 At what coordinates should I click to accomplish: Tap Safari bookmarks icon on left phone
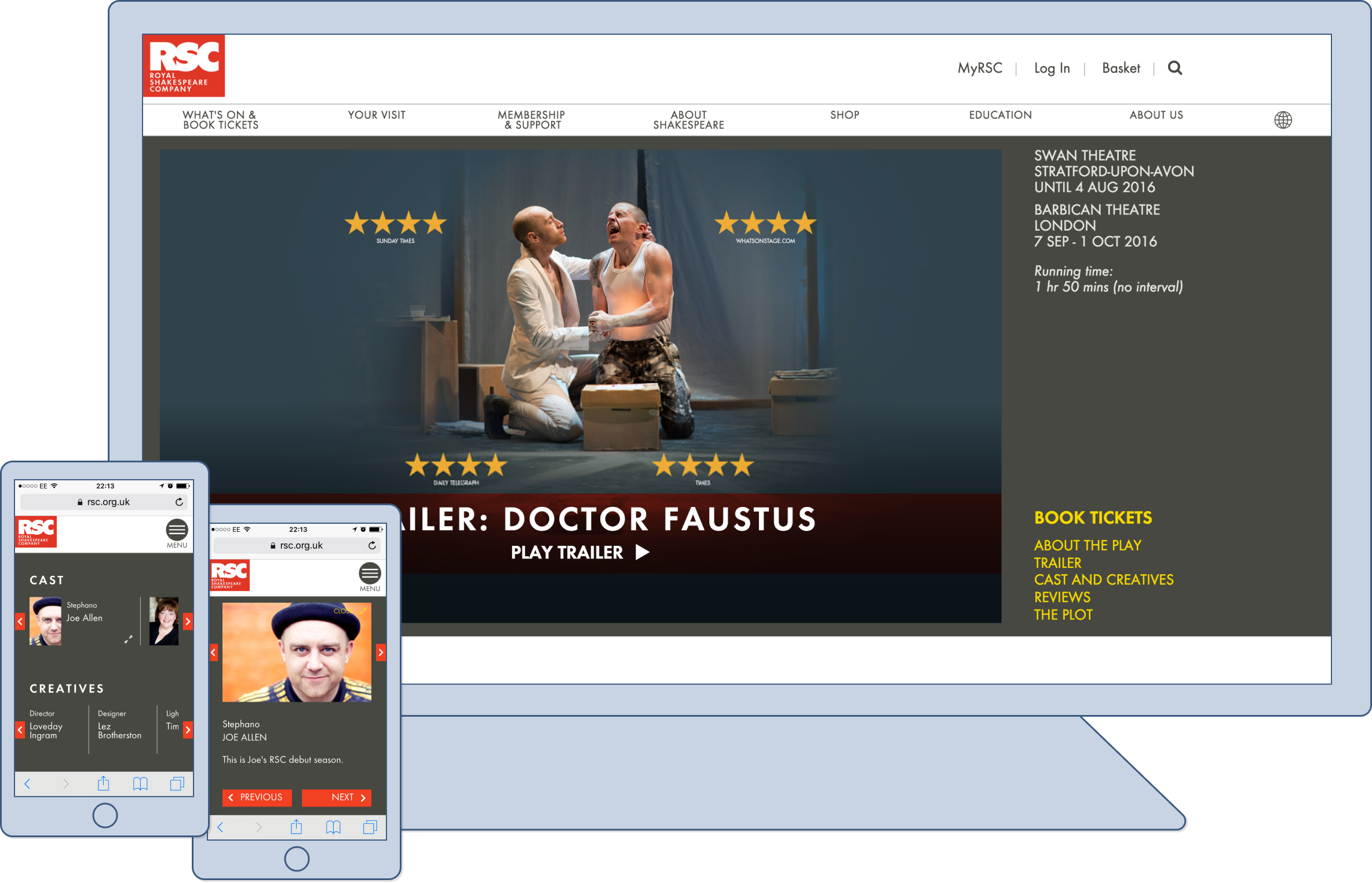click(x=140, y=784)
